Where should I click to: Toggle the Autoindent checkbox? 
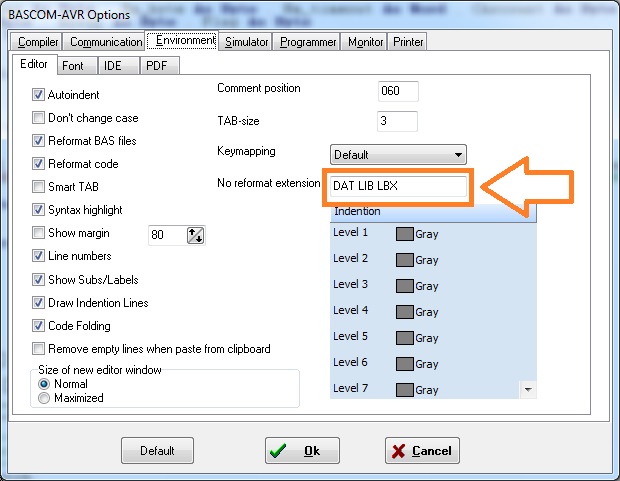coord(38,95)
